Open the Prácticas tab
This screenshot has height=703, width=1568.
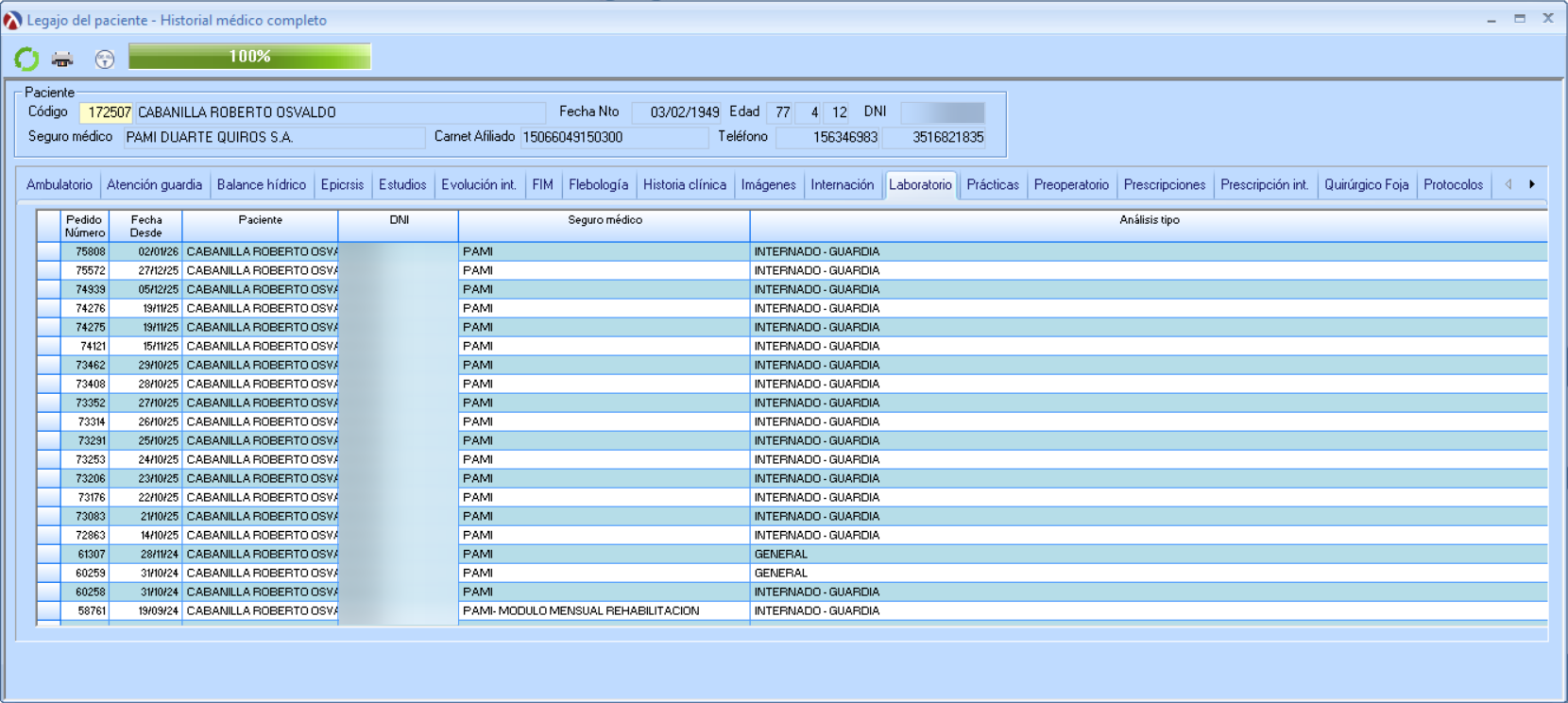pyautogui.click(x=993, y=185)
